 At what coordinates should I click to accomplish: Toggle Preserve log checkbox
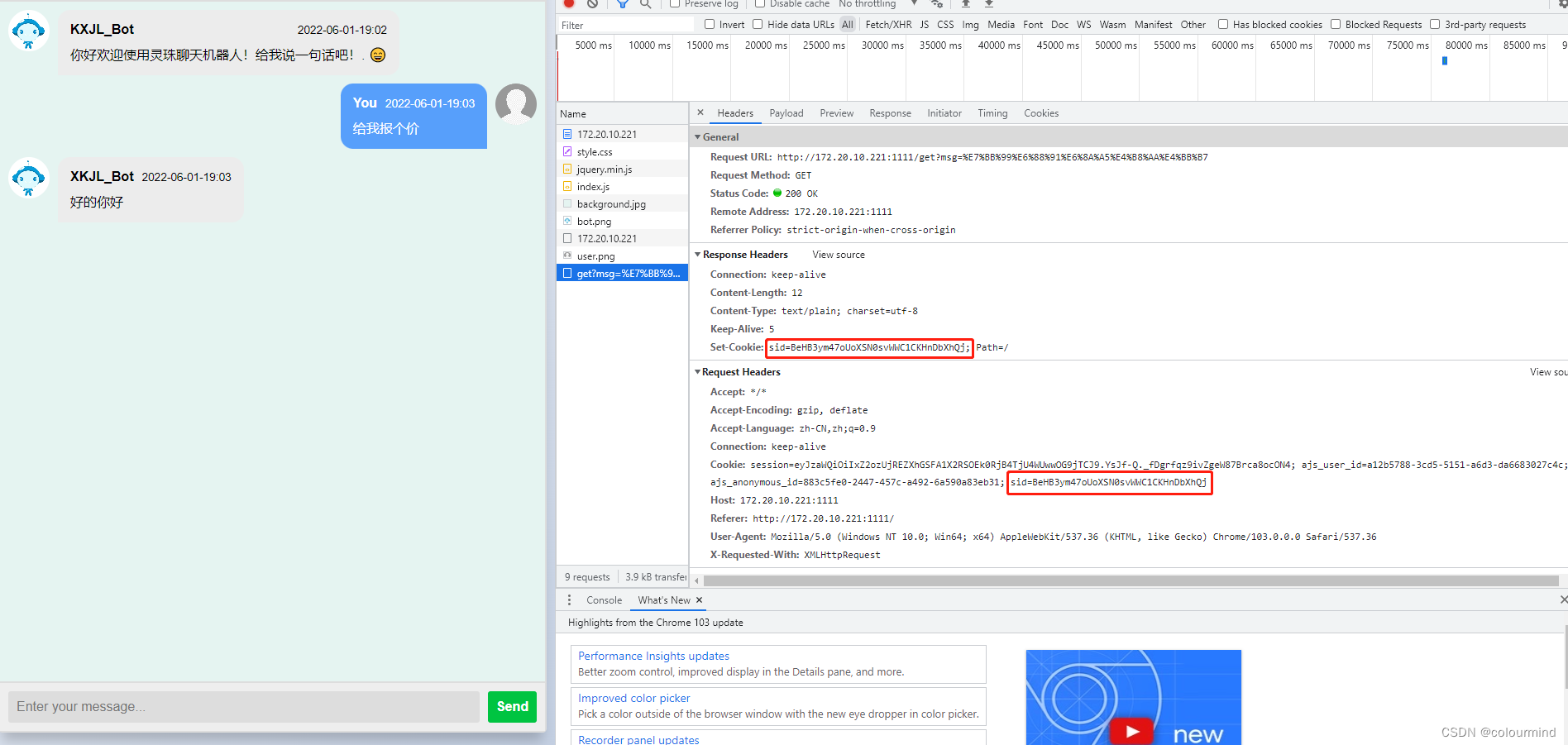(x=675, y=3)
